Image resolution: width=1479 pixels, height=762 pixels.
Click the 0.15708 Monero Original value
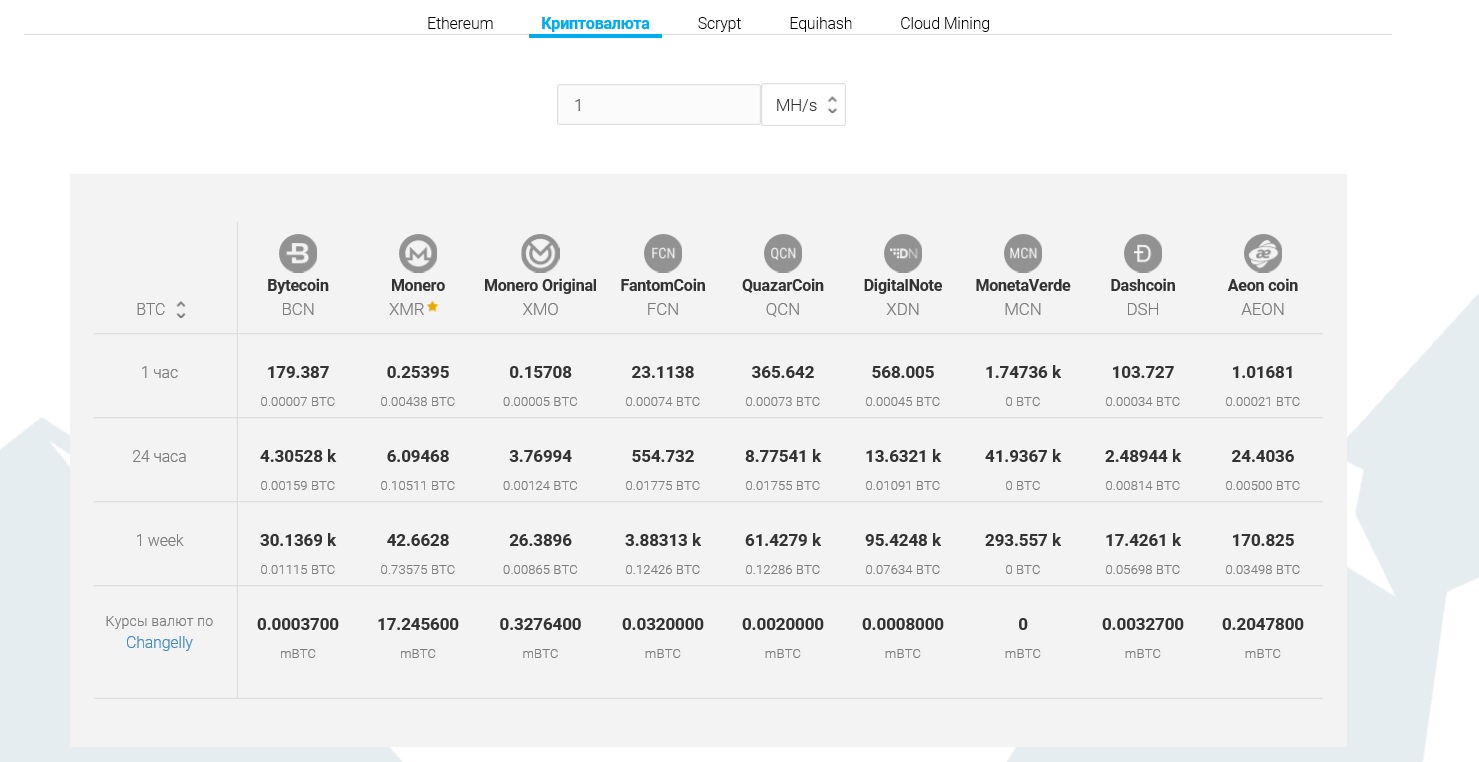click(x=540, y=372)
